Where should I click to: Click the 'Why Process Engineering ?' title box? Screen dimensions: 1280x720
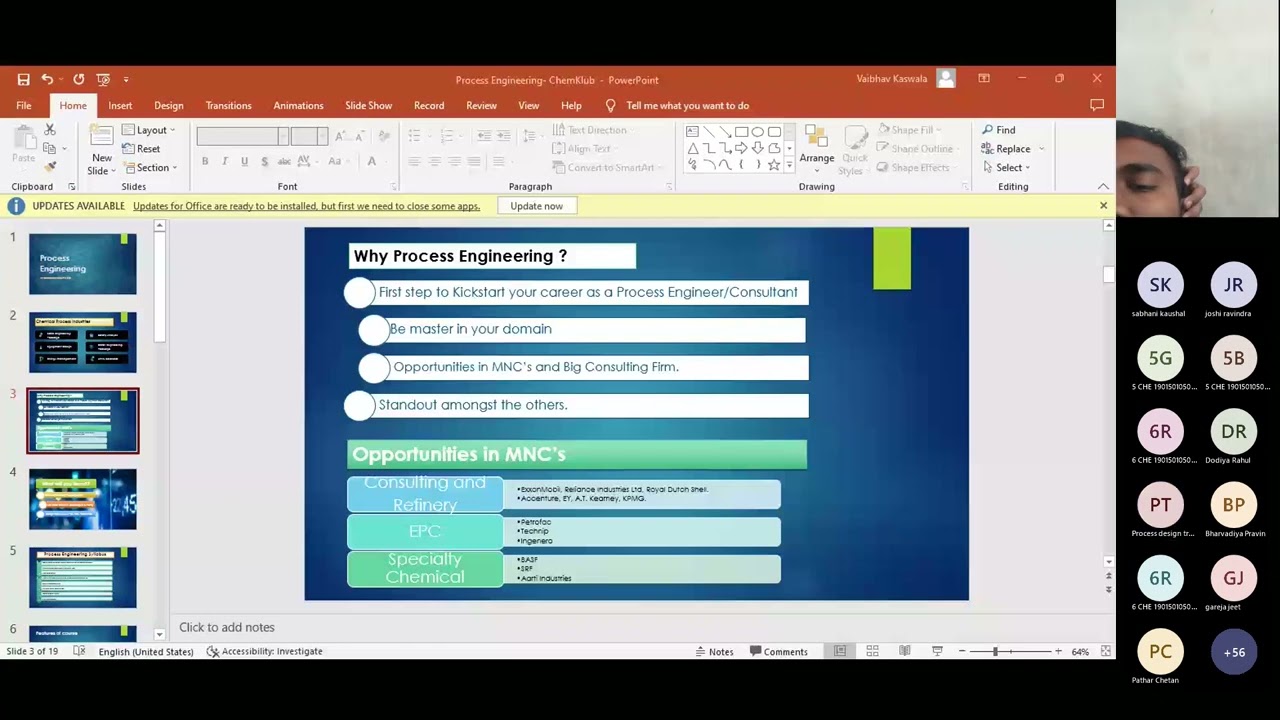coord(492,256)
